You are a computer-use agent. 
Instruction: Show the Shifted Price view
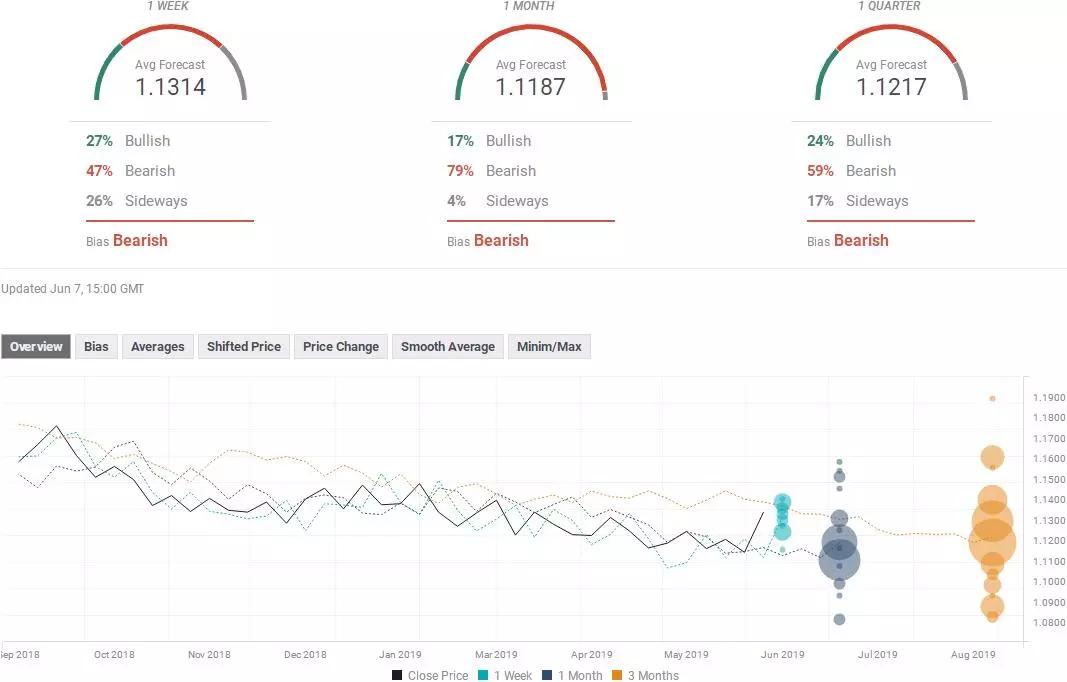click(x=243, y=347)
